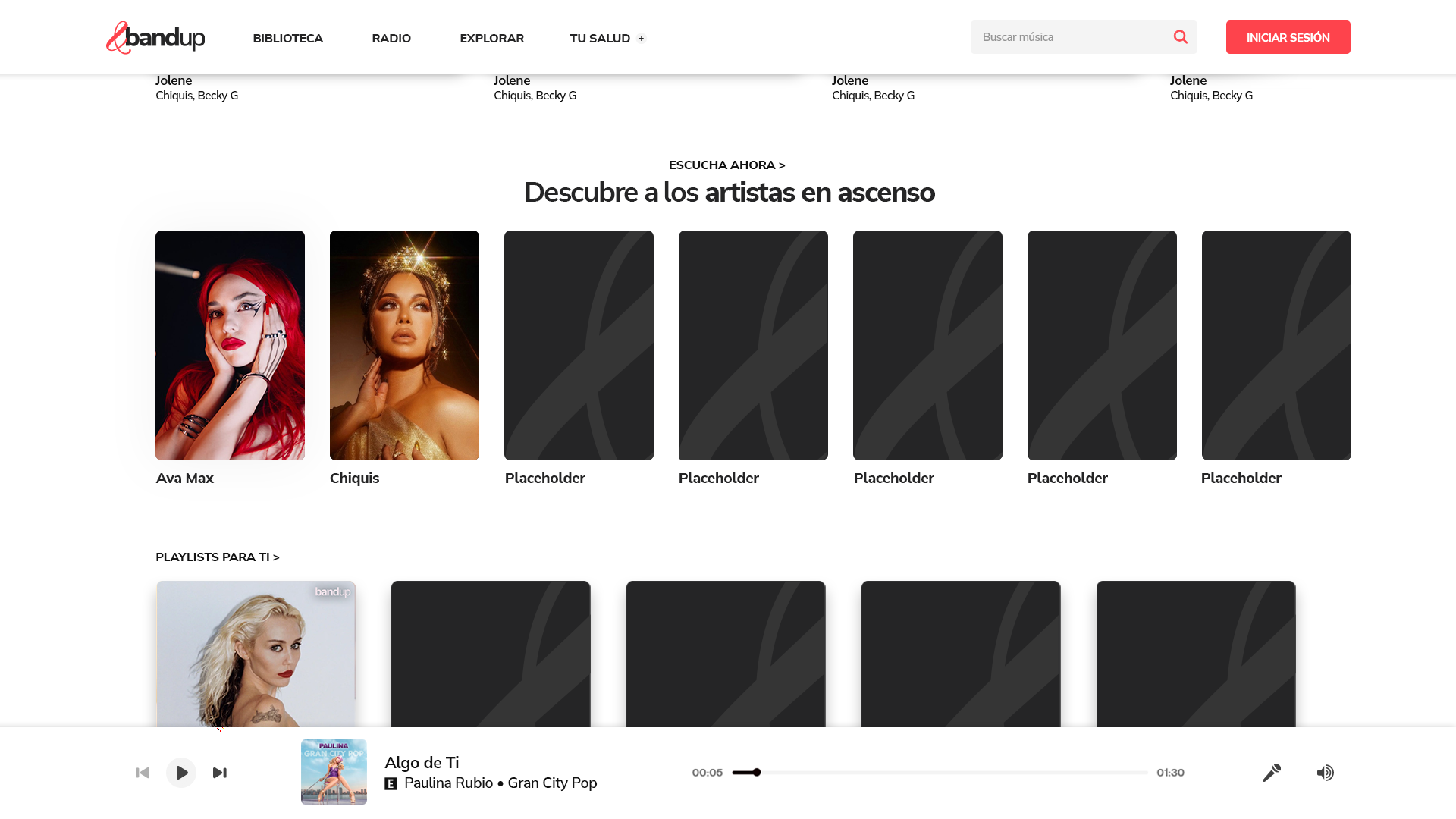
Task: Click the first Jolene song title
Action: coord(174,80)
